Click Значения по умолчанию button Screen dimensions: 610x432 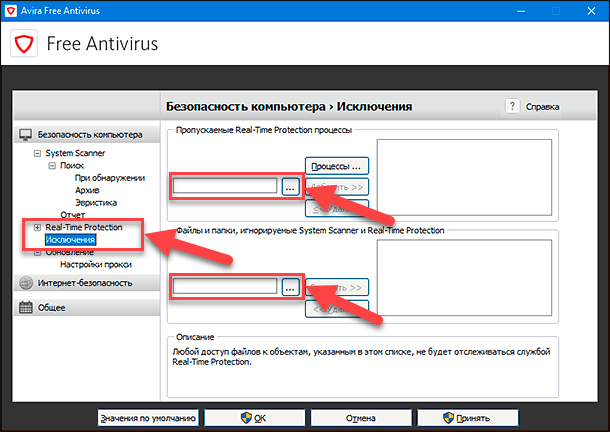(x=148, y=418)
